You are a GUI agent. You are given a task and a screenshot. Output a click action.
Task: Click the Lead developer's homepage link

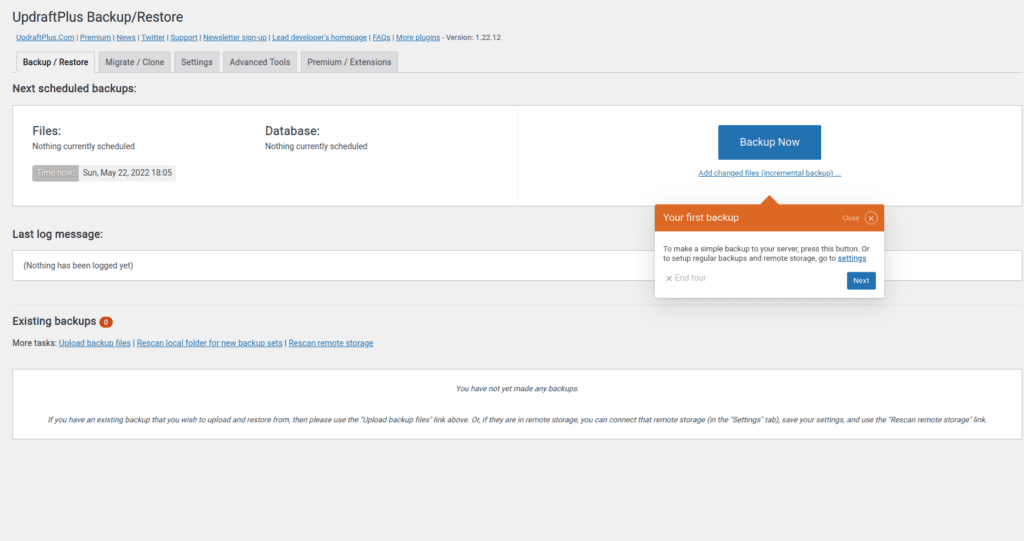pos(319,37)
